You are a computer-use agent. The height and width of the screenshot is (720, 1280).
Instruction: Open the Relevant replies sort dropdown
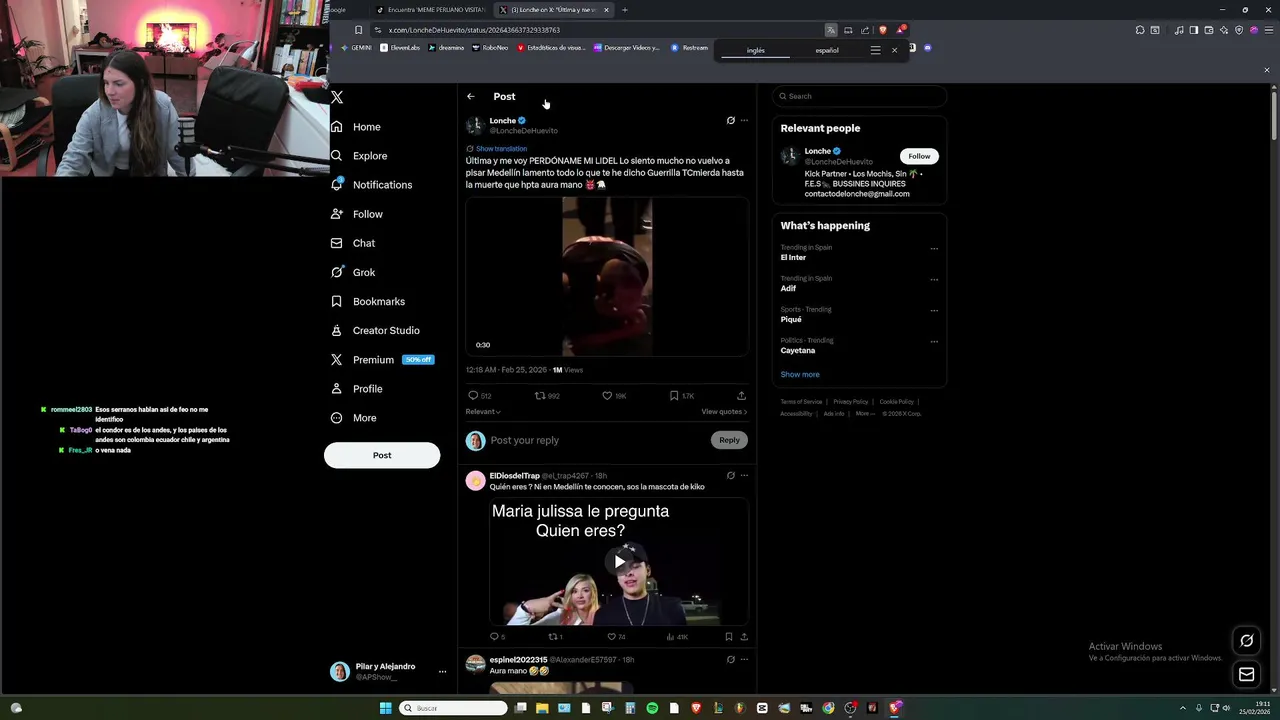click(483, 412)
